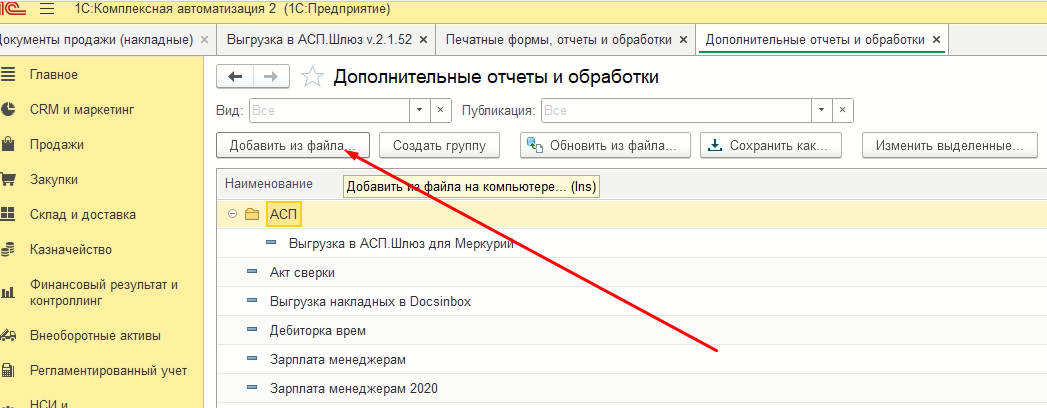Go back with the left arrow
Screen dimensions: 1047x408
click(x=235, y=77)
